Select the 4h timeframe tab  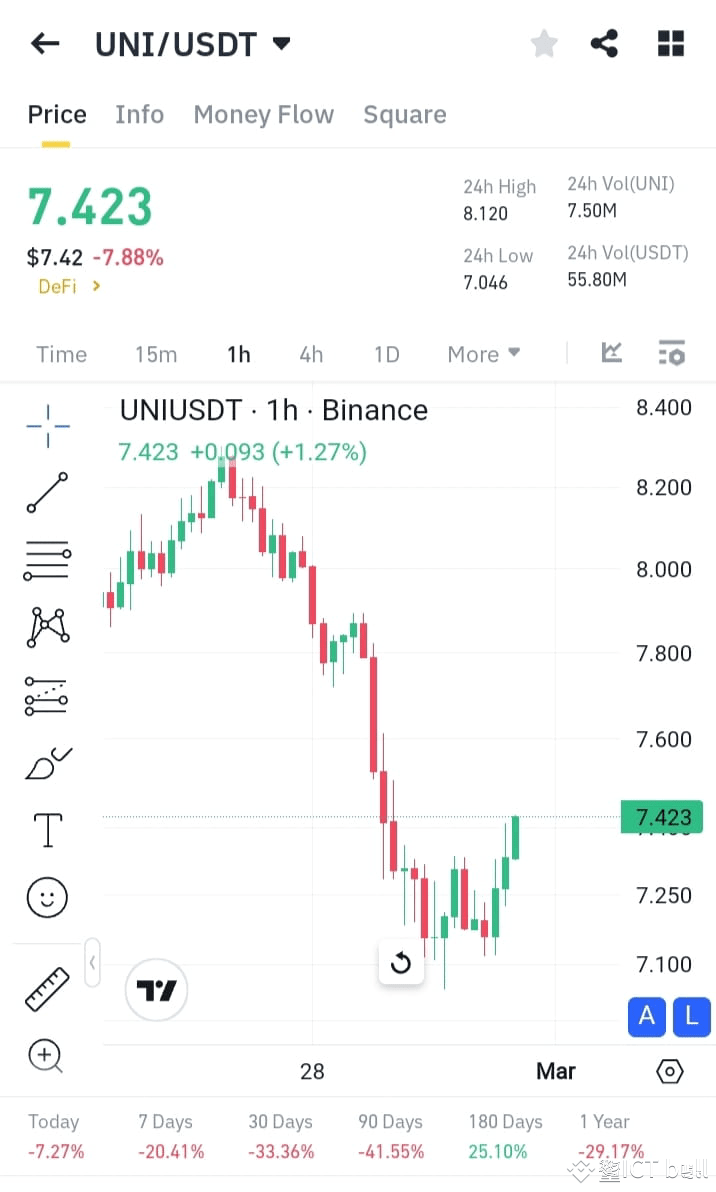tap(310, 353)
